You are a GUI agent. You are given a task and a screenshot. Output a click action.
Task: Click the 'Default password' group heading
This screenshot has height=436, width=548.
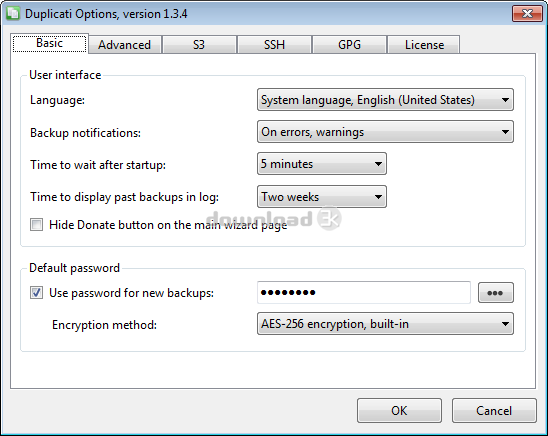(74, 268)
